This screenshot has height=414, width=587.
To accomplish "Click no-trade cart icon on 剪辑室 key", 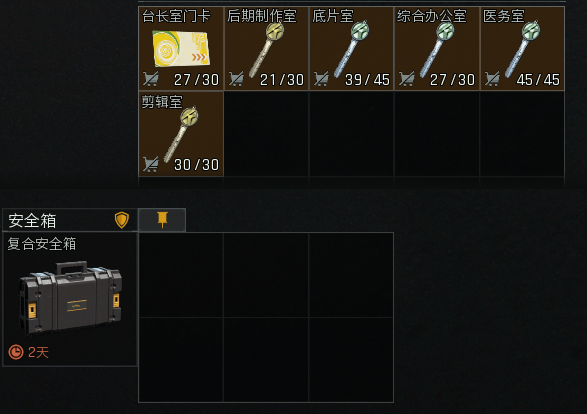I will tap(150, 164).
